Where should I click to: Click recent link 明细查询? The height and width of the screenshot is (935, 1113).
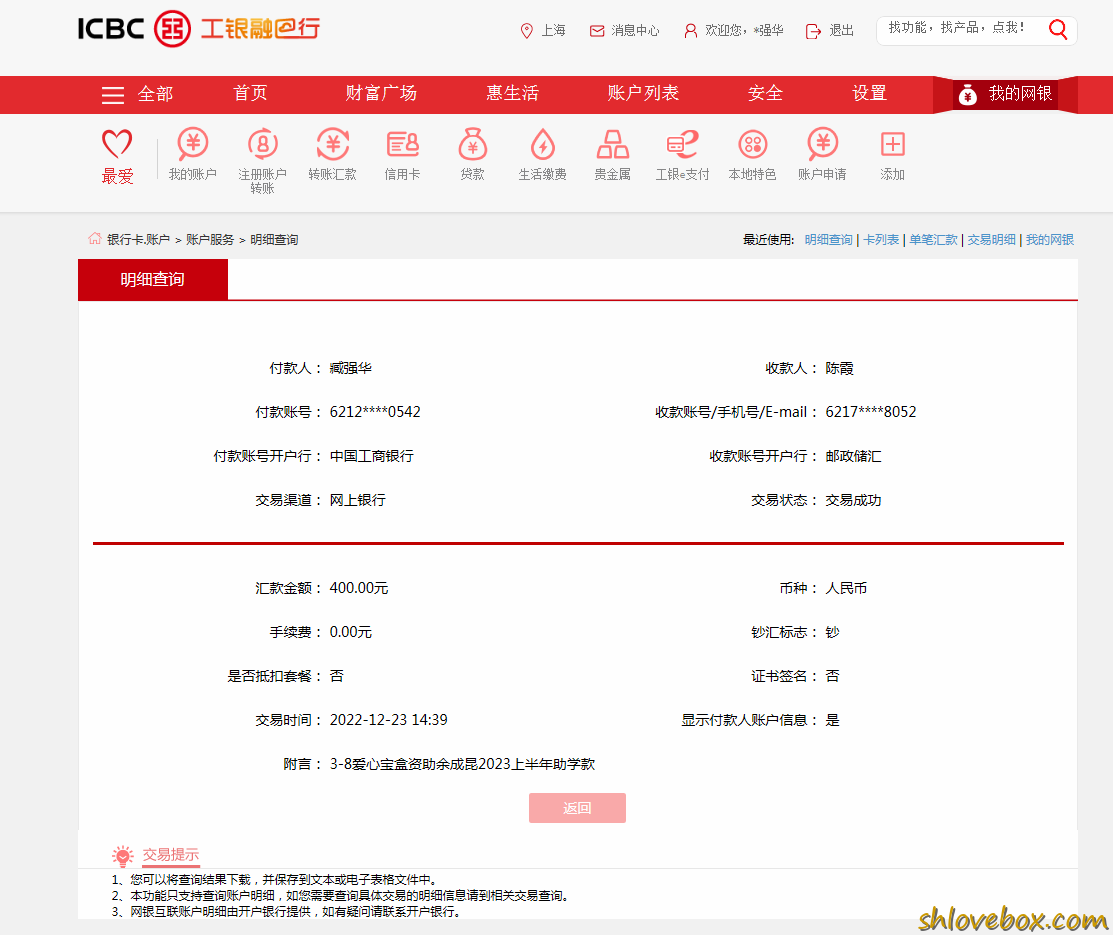[828, 240]
